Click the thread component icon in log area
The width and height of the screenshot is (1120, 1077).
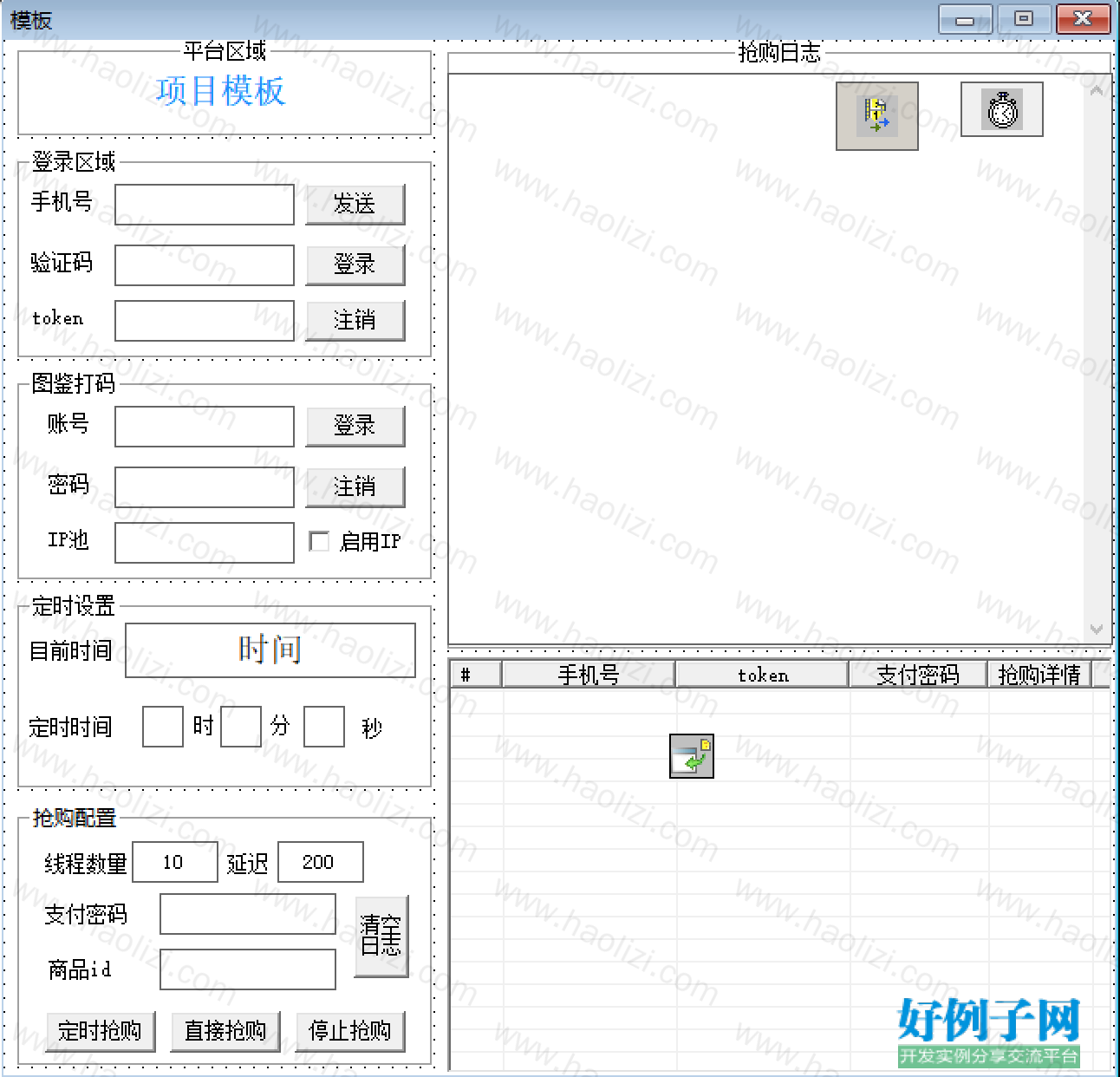click(x=876, y=116)
